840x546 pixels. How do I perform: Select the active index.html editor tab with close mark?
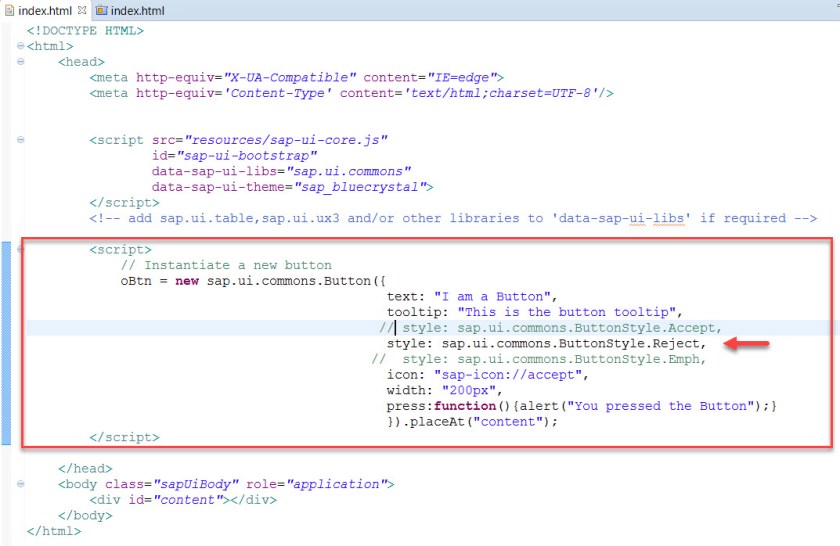(45, 10)
